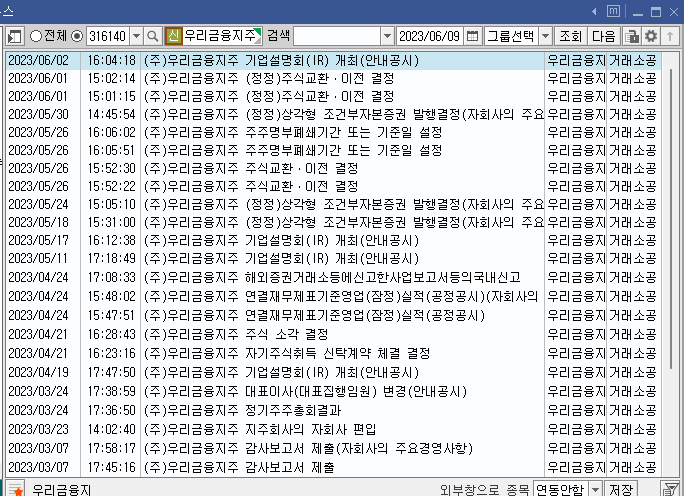Open the 해외증권거래소등에신고한사업보고서등의국내신고 row
The width and height of the screenshot is (684, 496).
333,277
